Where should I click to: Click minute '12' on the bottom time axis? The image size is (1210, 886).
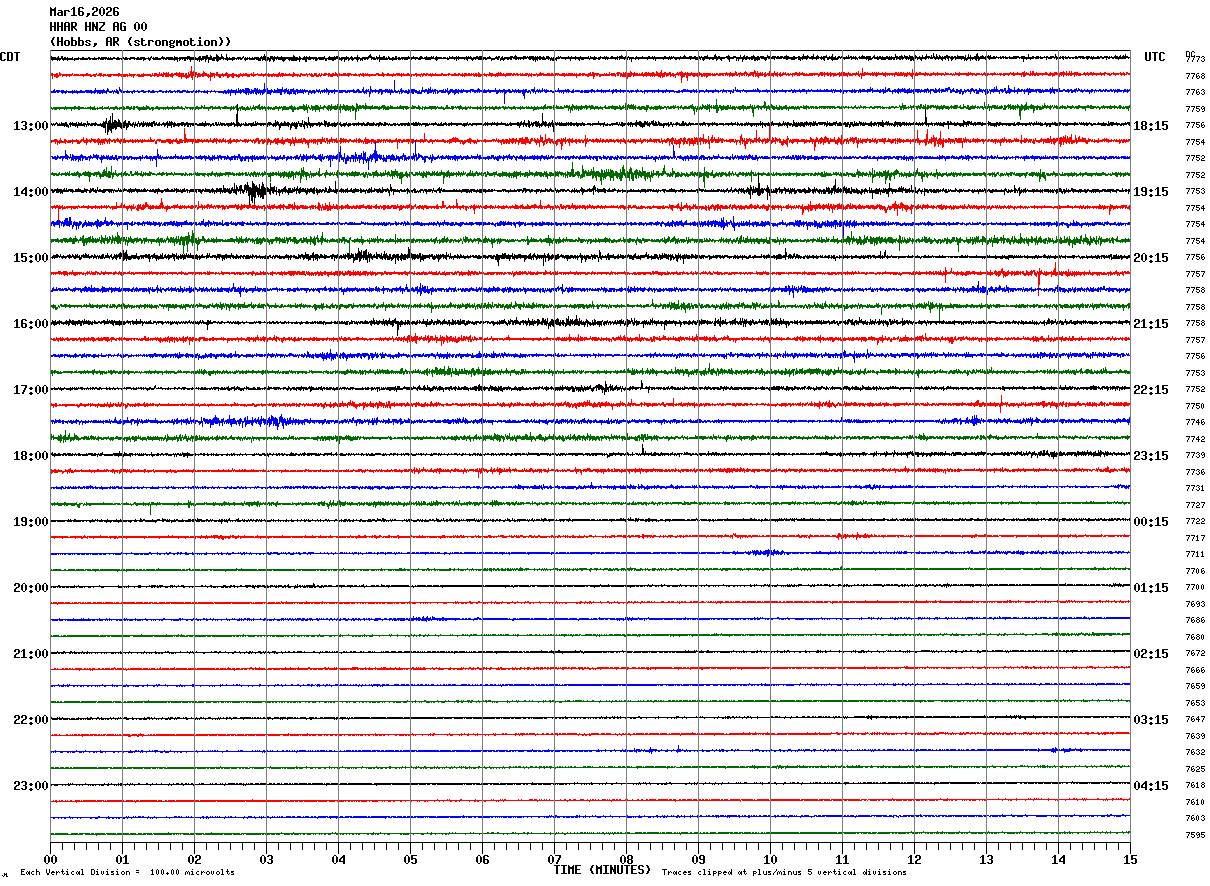click(914, 860)
